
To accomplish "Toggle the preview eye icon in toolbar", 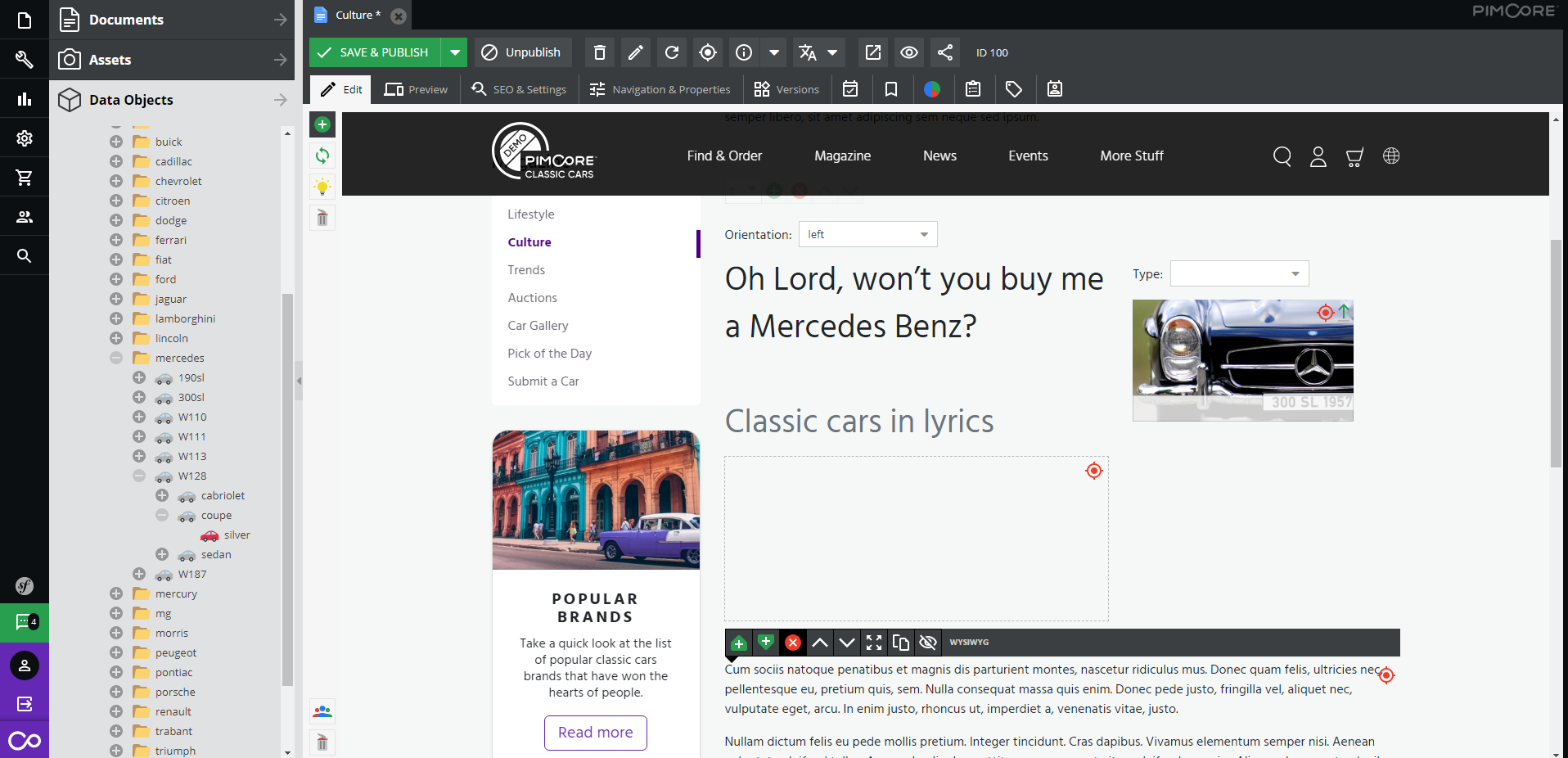I will pyautogui.click(x=909, y=52).
